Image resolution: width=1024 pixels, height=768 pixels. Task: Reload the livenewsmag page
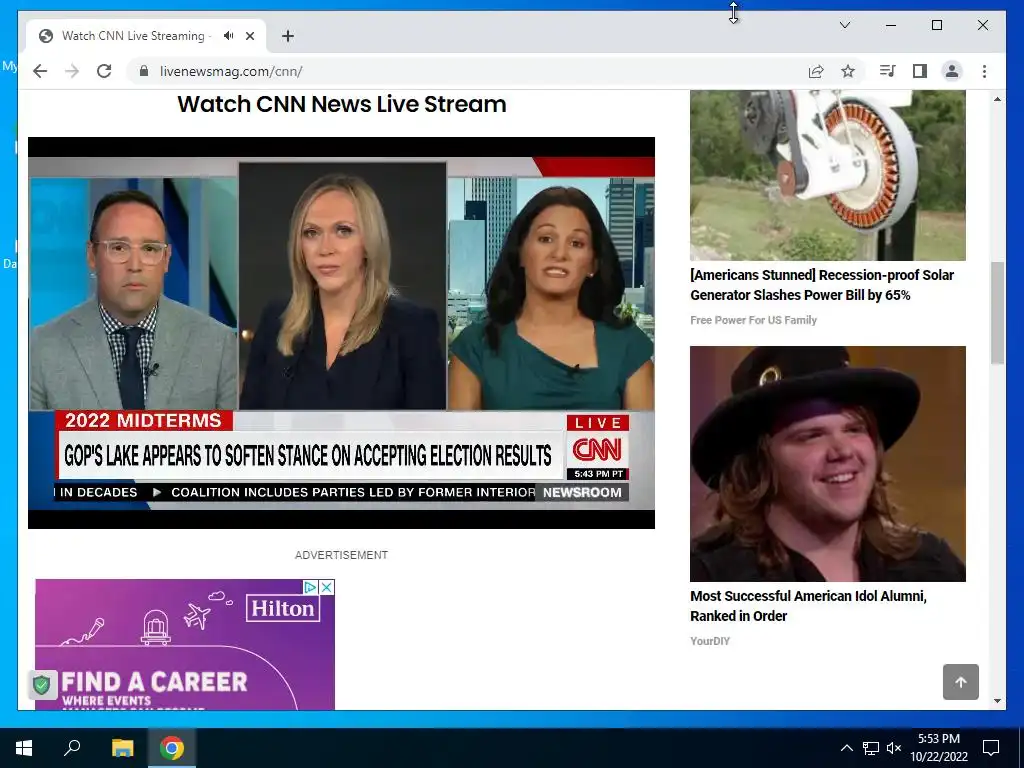click(104, 71)
